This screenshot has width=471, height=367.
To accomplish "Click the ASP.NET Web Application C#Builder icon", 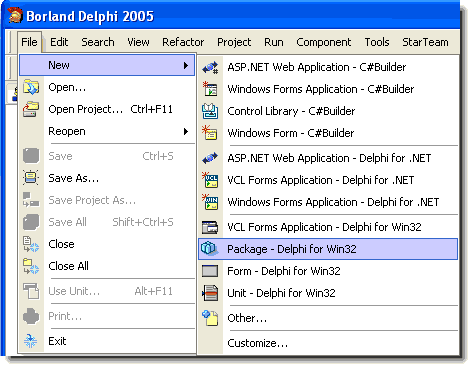I will 210,68.
